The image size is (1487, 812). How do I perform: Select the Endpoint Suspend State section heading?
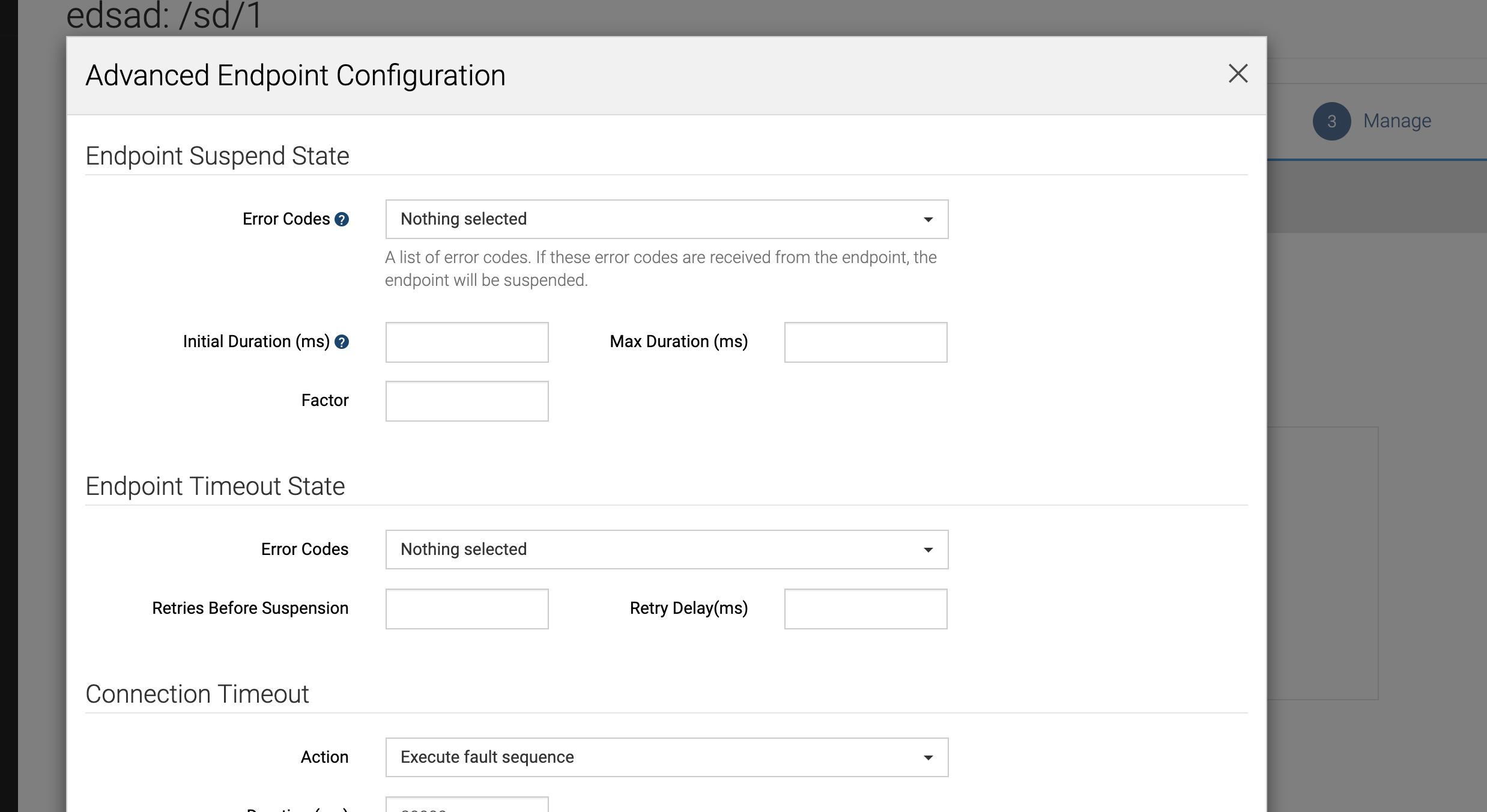click(217, 156)
